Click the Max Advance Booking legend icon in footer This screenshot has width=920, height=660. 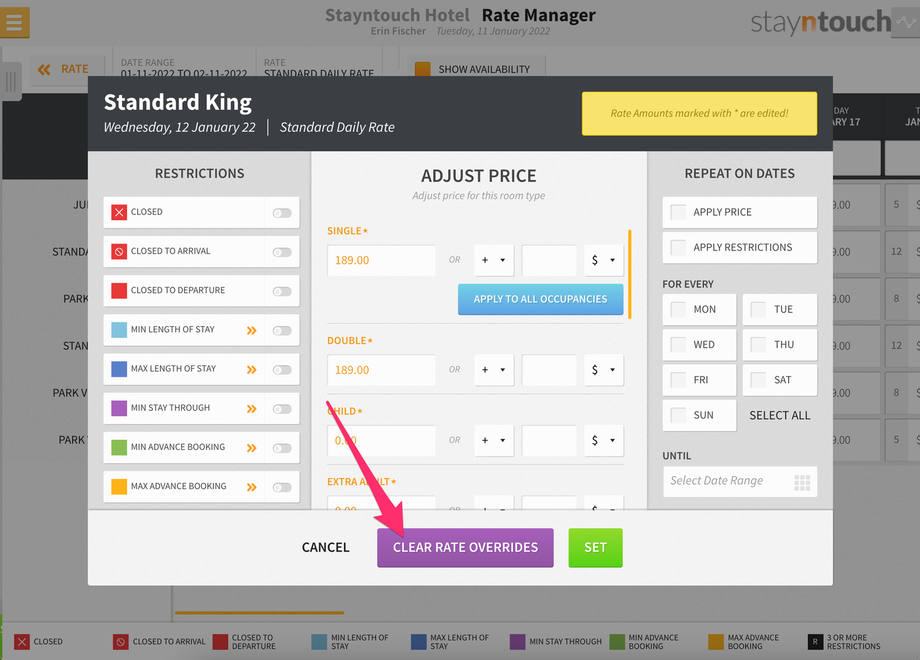[716, 642]
